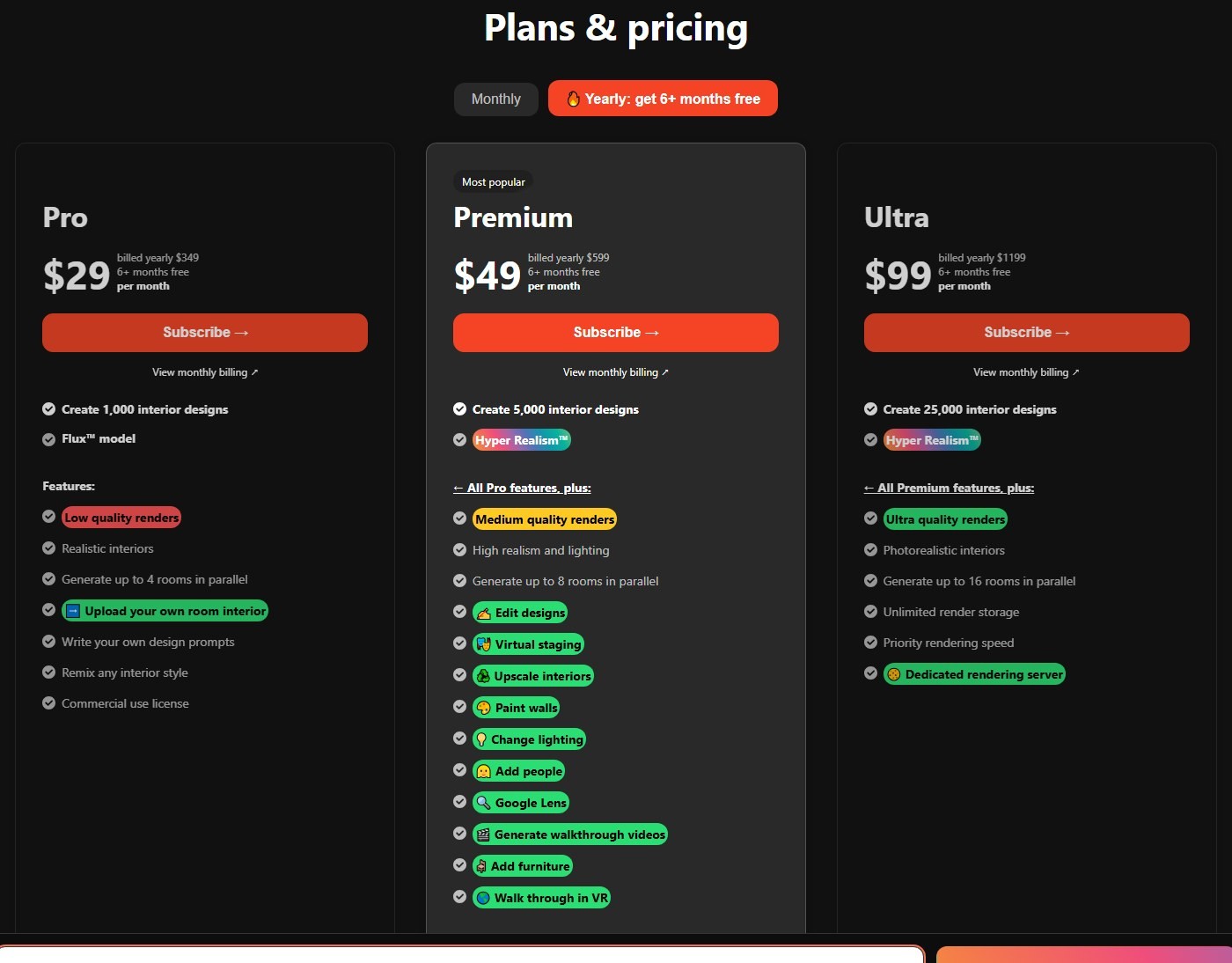The height and width of the screenshot is (963, 1232).
Task: Click the Upload your own room interior badge
Action: [x=165, y=611]
